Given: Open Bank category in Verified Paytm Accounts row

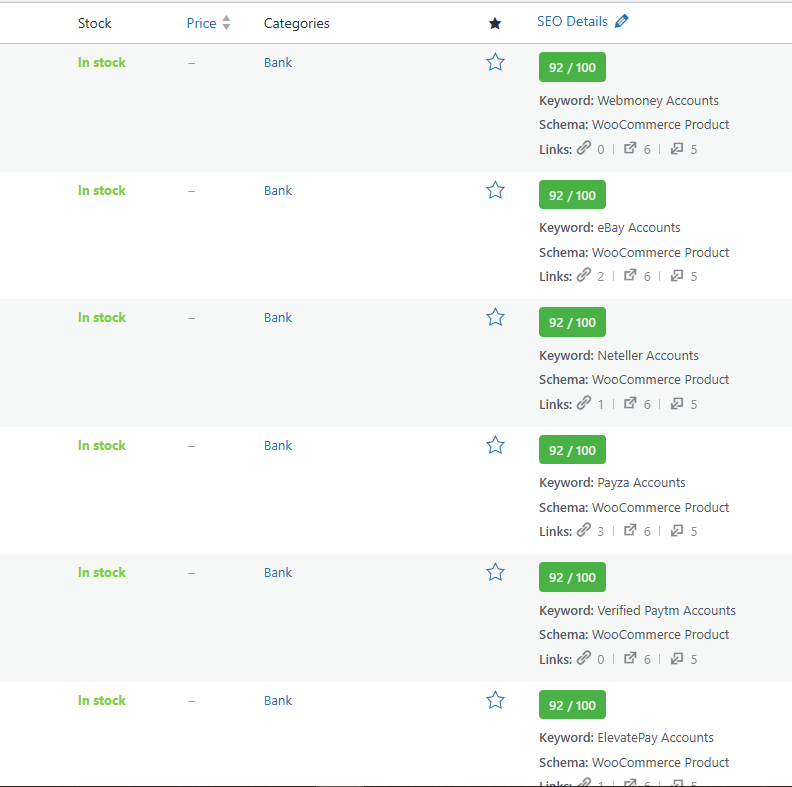Looking at the screenshot, I should [278, 572].
